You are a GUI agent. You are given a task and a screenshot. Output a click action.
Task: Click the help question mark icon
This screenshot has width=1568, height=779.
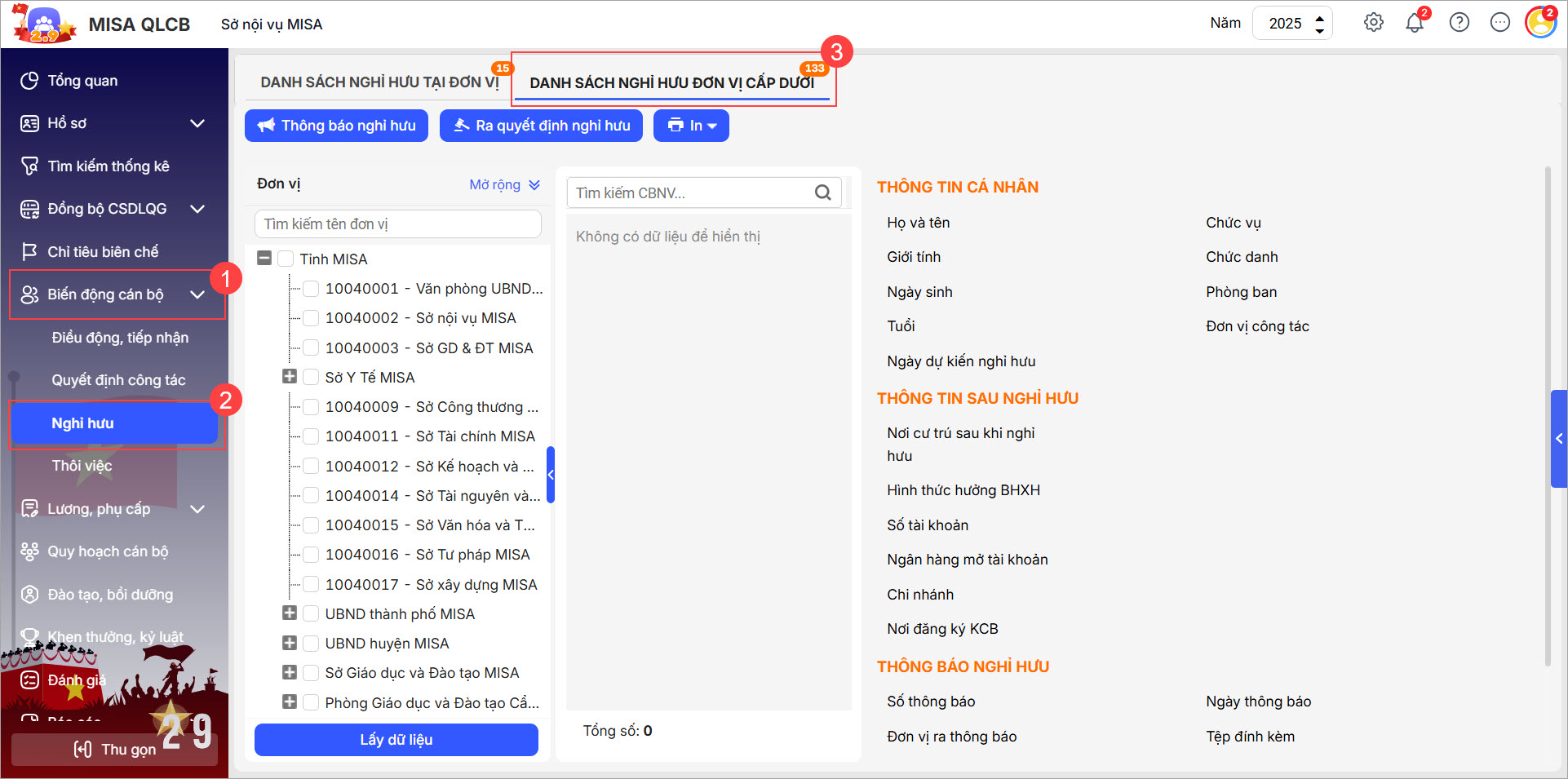[1459, 23]
